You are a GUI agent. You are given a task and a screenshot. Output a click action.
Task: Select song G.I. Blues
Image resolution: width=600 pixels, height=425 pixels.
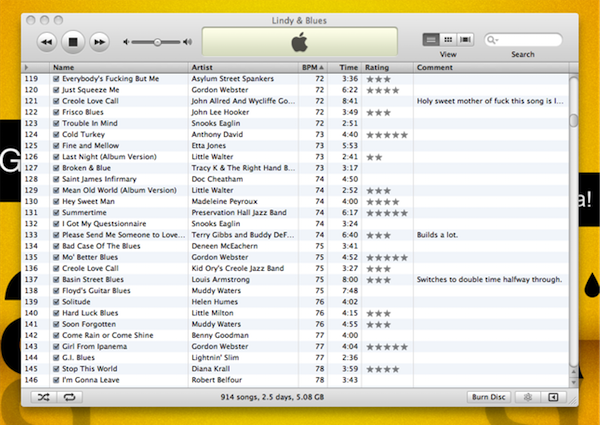78,358
